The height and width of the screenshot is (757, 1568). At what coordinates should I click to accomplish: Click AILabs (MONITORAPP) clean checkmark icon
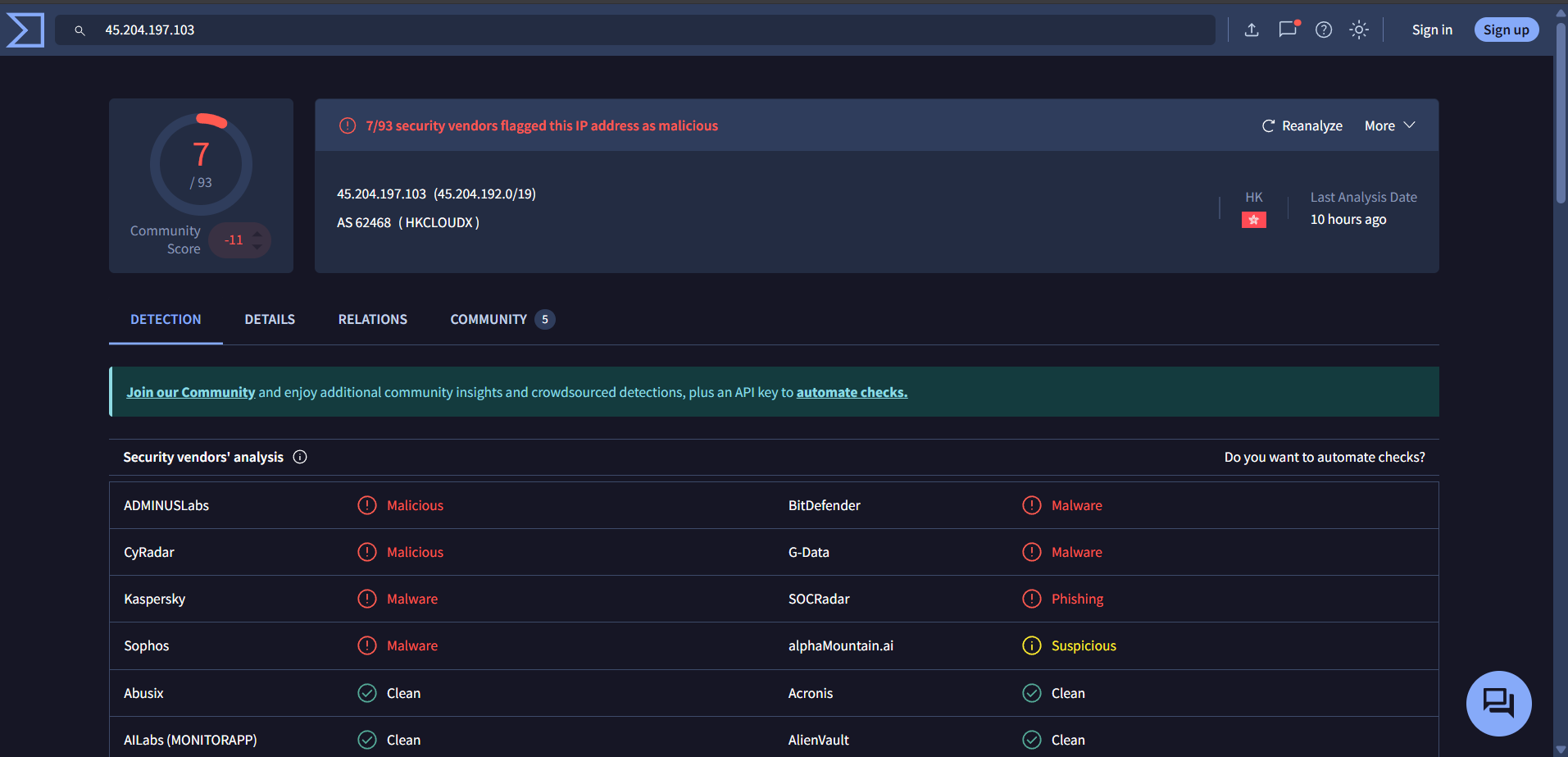367,740
